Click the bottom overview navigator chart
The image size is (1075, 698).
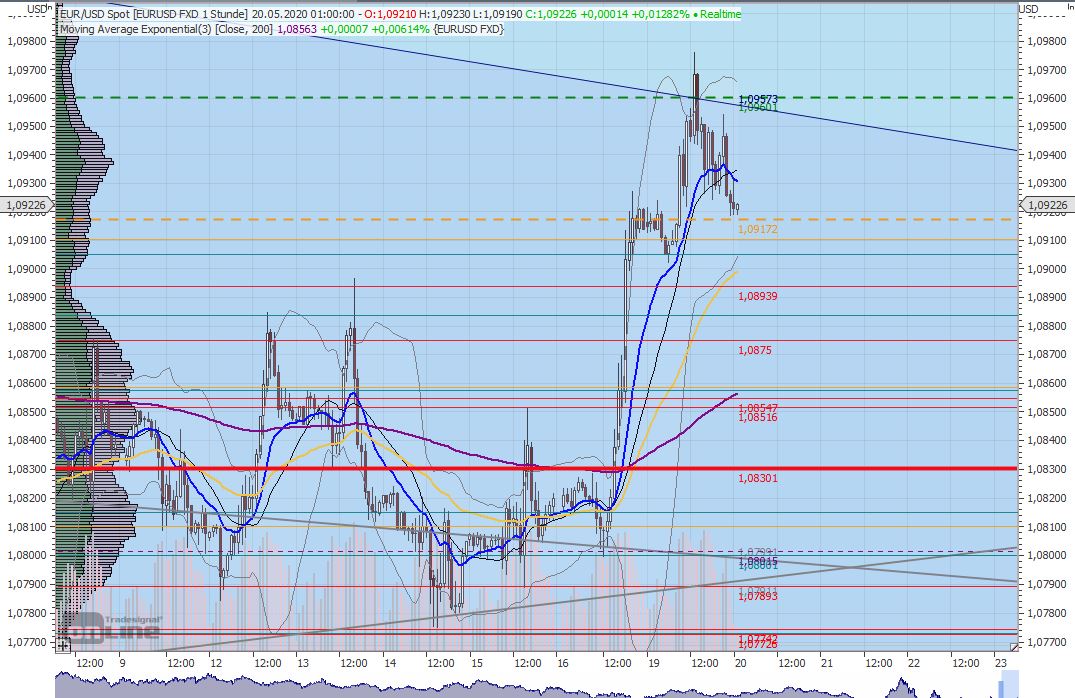pos(500,686)
